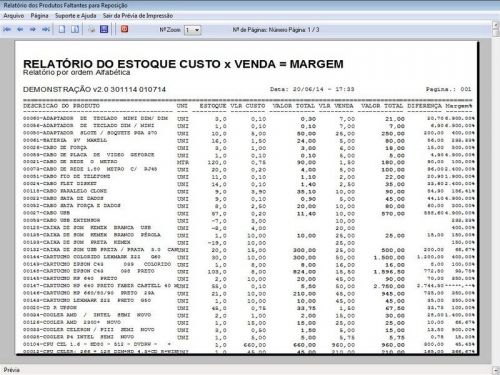Click the DIFERENÇA column header
Viewport: 500px width, 375px height.
pyautogui.click(x=424, y=106)
